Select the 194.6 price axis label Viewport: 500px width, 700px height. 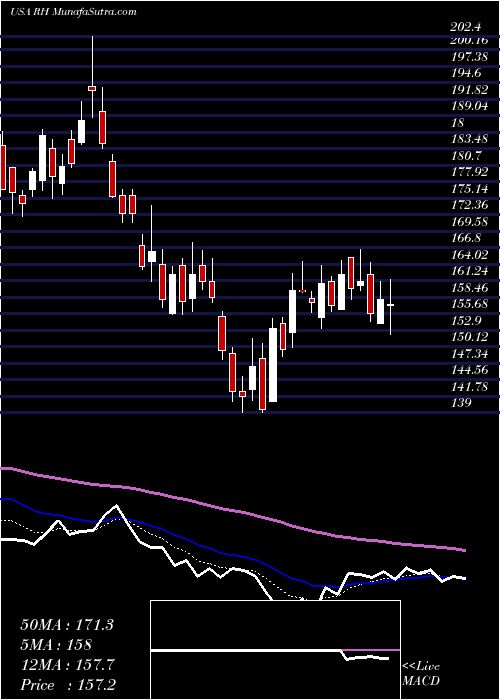click(x=466, y=73)
